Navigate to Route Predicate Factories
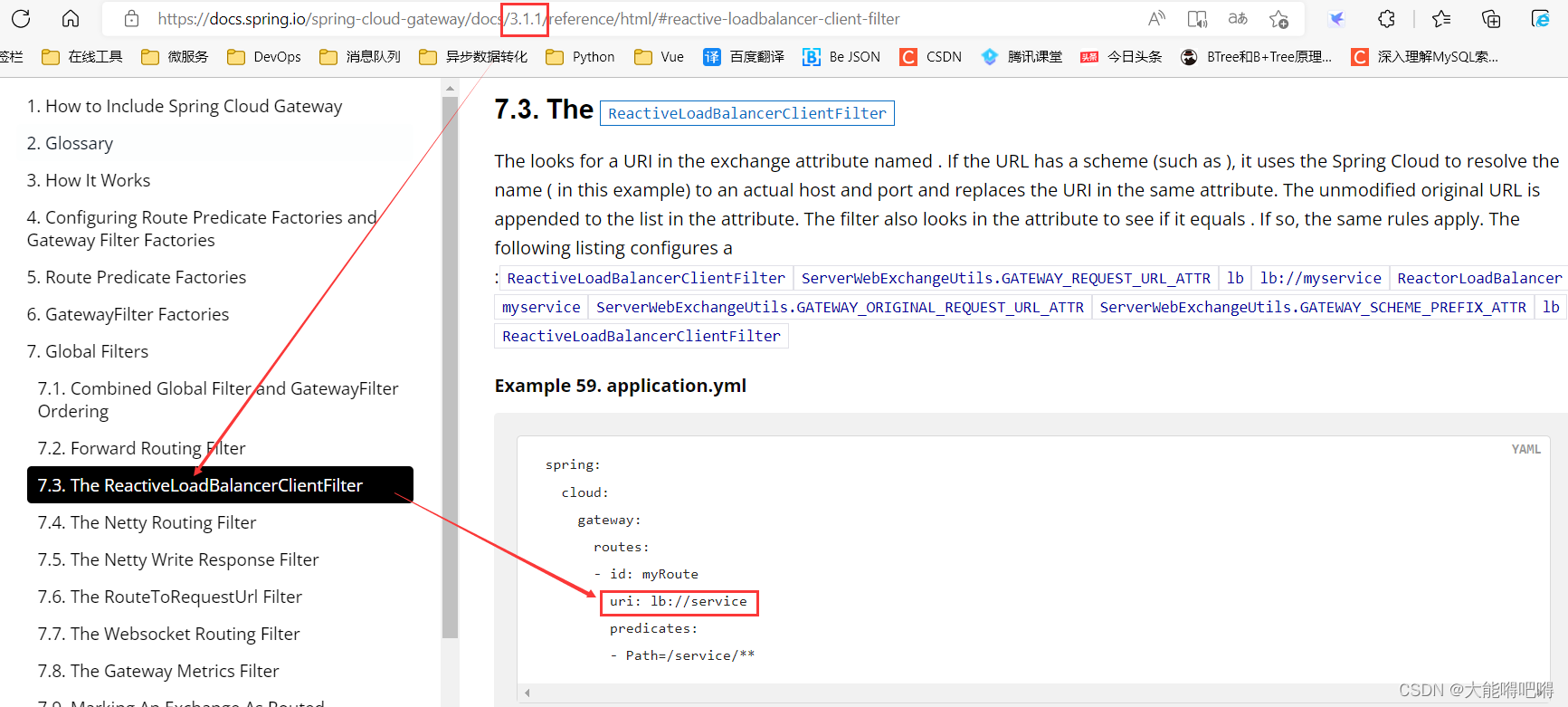The width and height of the screenshot is (1568, 707). 137,277
